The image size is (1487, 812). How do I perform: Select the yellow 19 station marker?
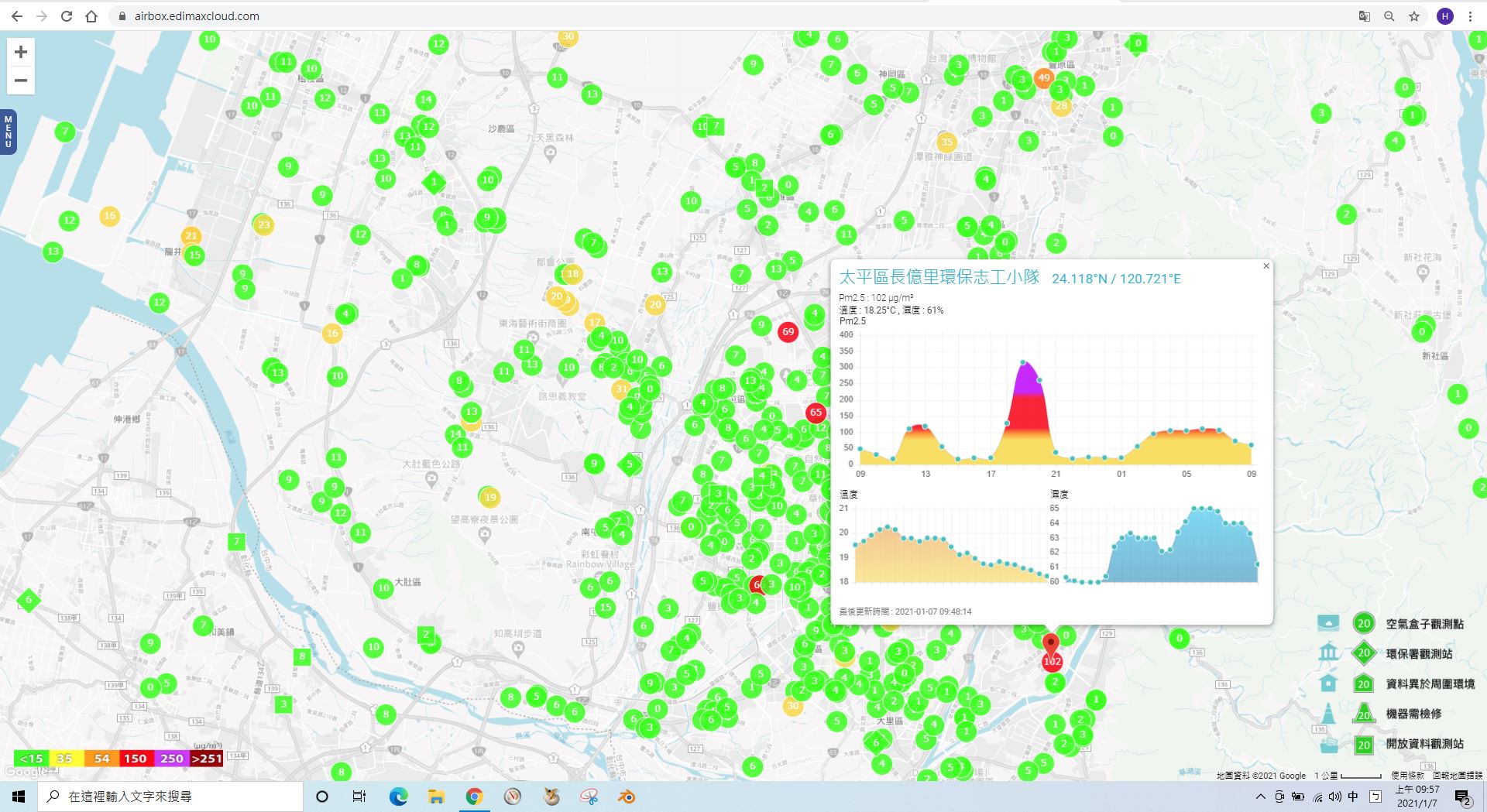489,497
